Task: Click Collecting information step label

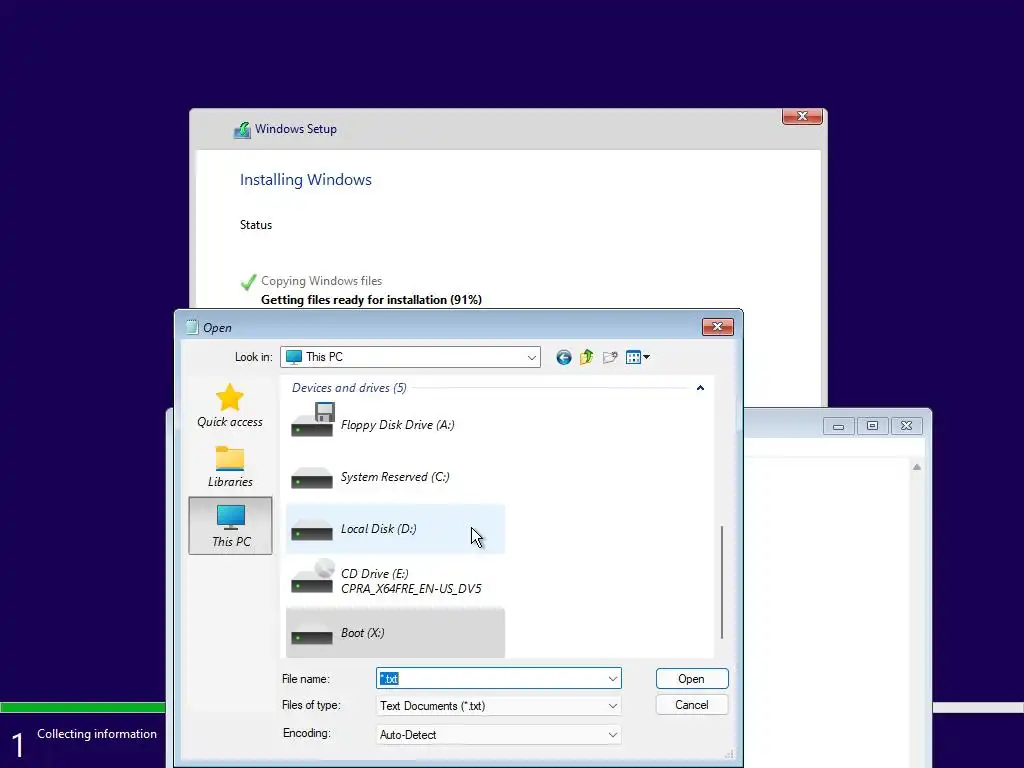Action: 97,734
